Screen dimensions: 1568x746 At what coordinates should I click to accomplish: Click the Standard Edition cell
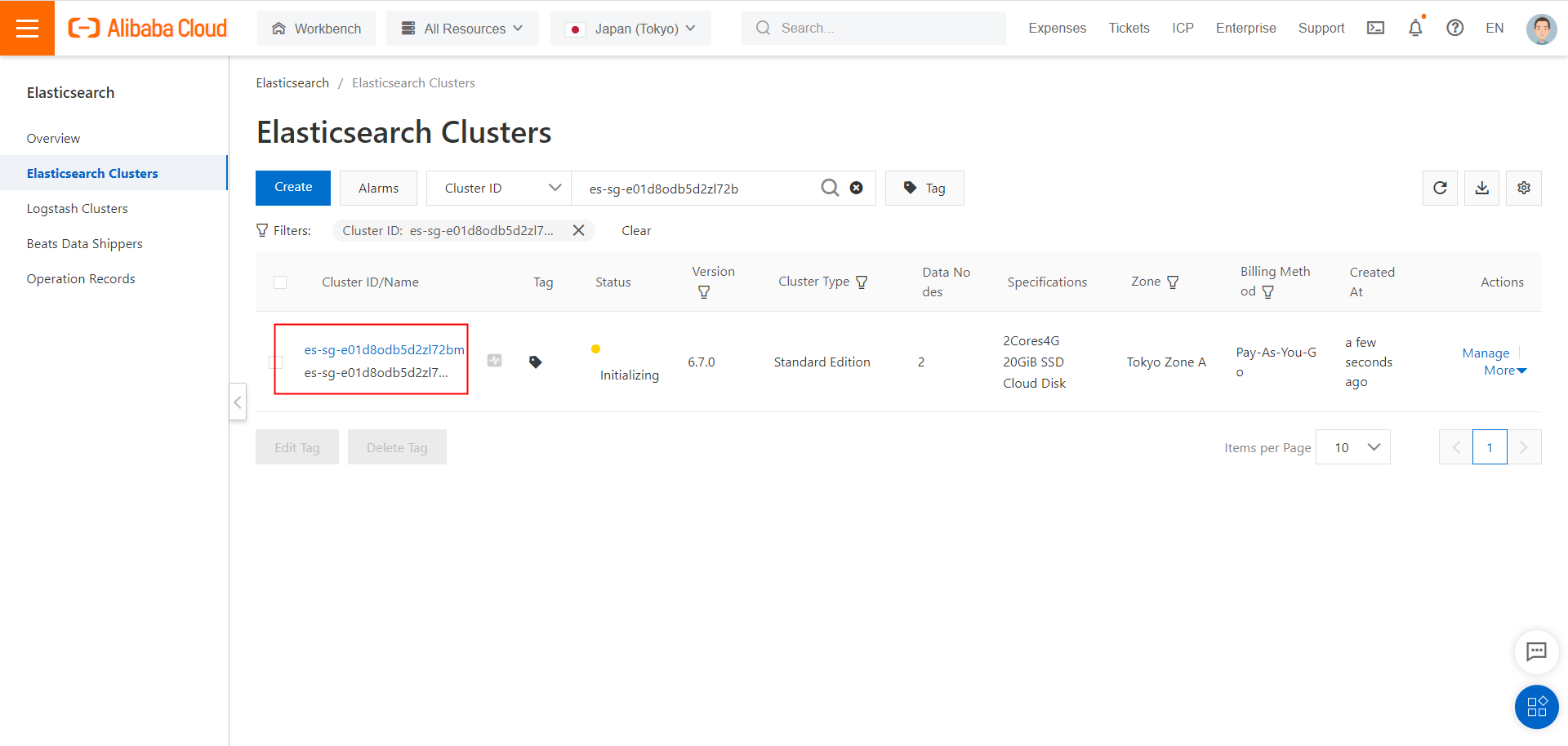tap(822, 362)
